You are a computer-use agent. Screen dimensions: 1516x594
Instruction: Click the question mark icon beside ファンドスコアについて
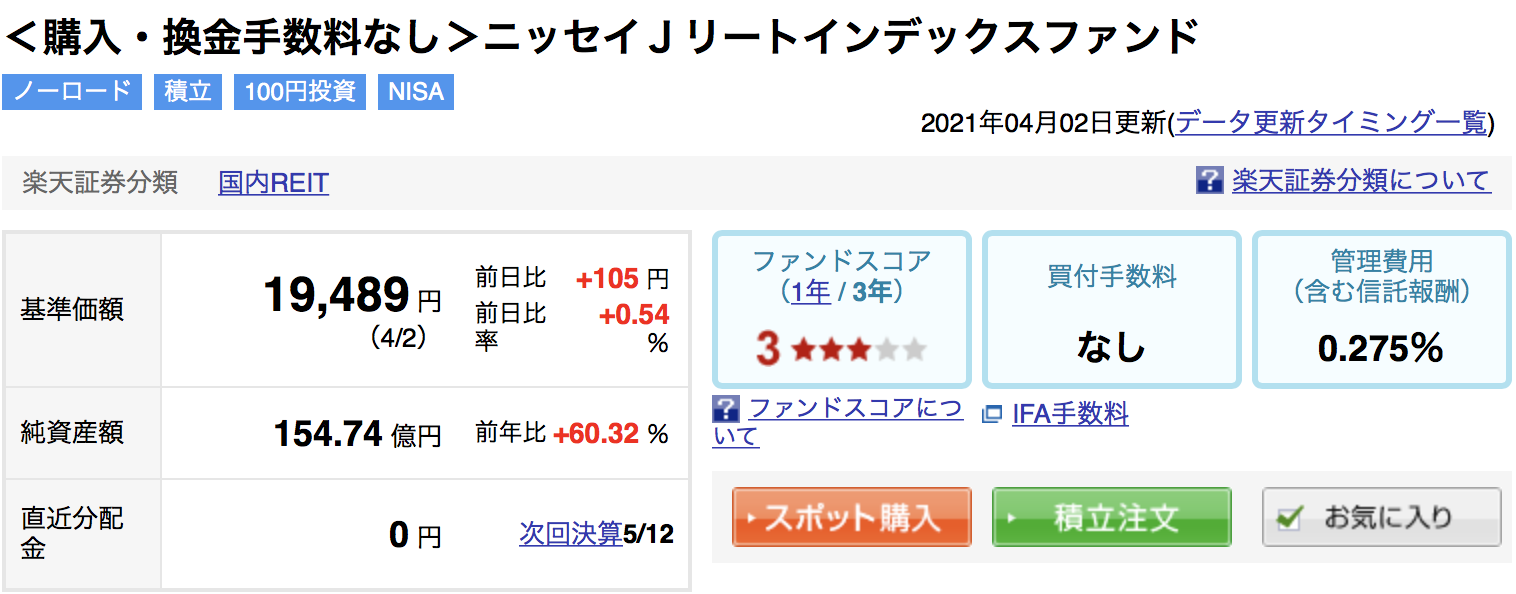click(x=726, y=408)
